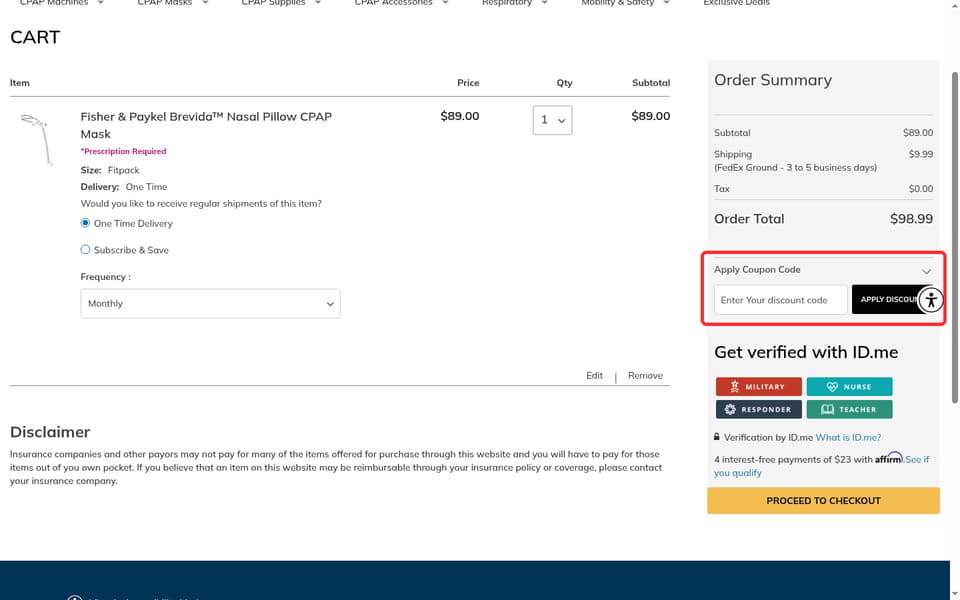This screenshot has height=600, width=960.
Task: Click the Order Total $98.99 value
Action: coord(911,219)
